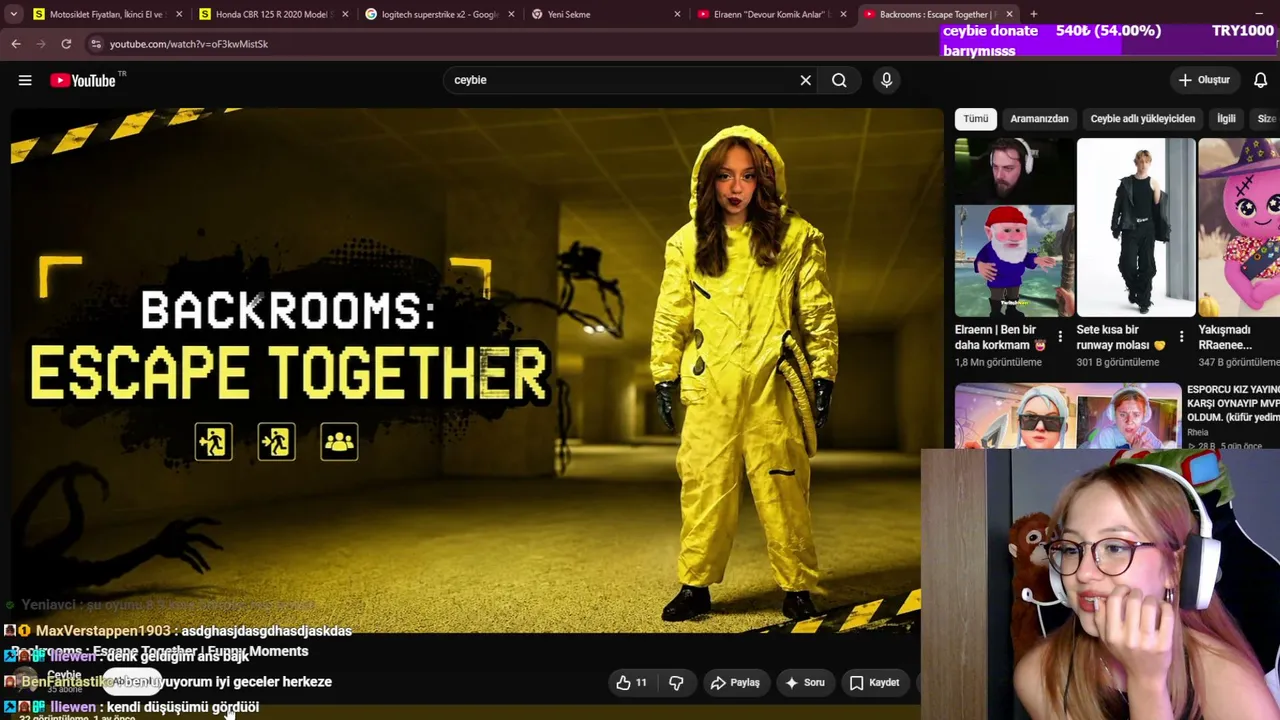Viewport: 1280px width, 720px height.
Task: Open the Elraenn Ben bir daha korkmam title
Action: 1000,337
